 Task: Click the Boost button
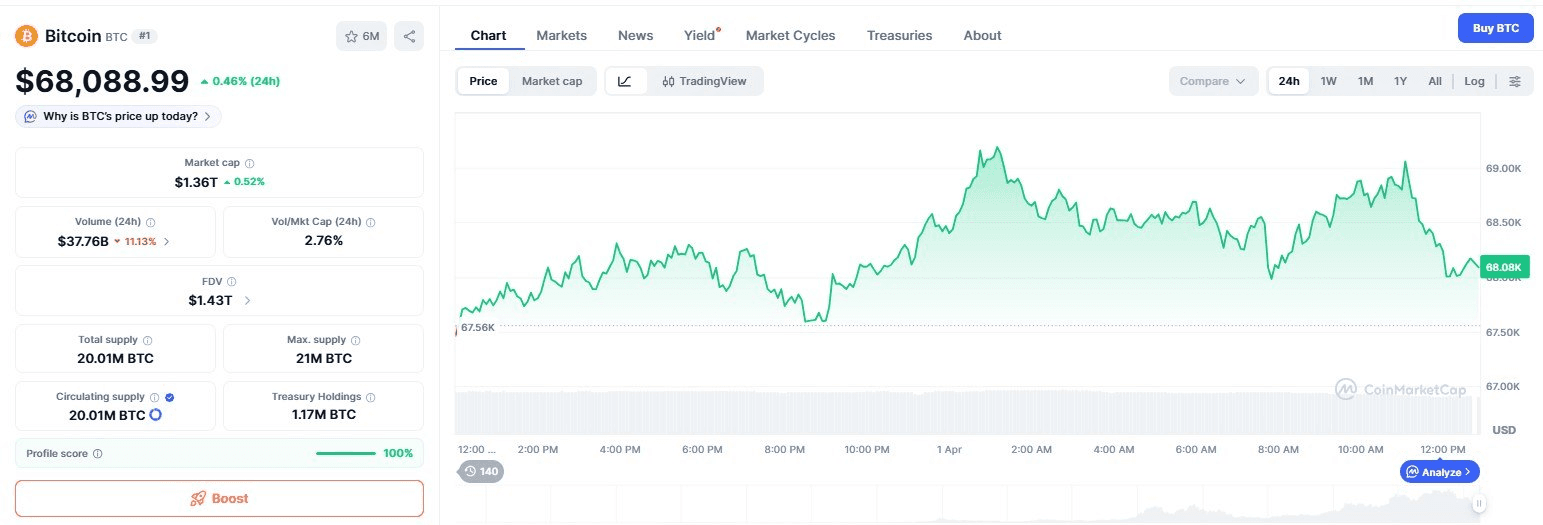(219, 498)
